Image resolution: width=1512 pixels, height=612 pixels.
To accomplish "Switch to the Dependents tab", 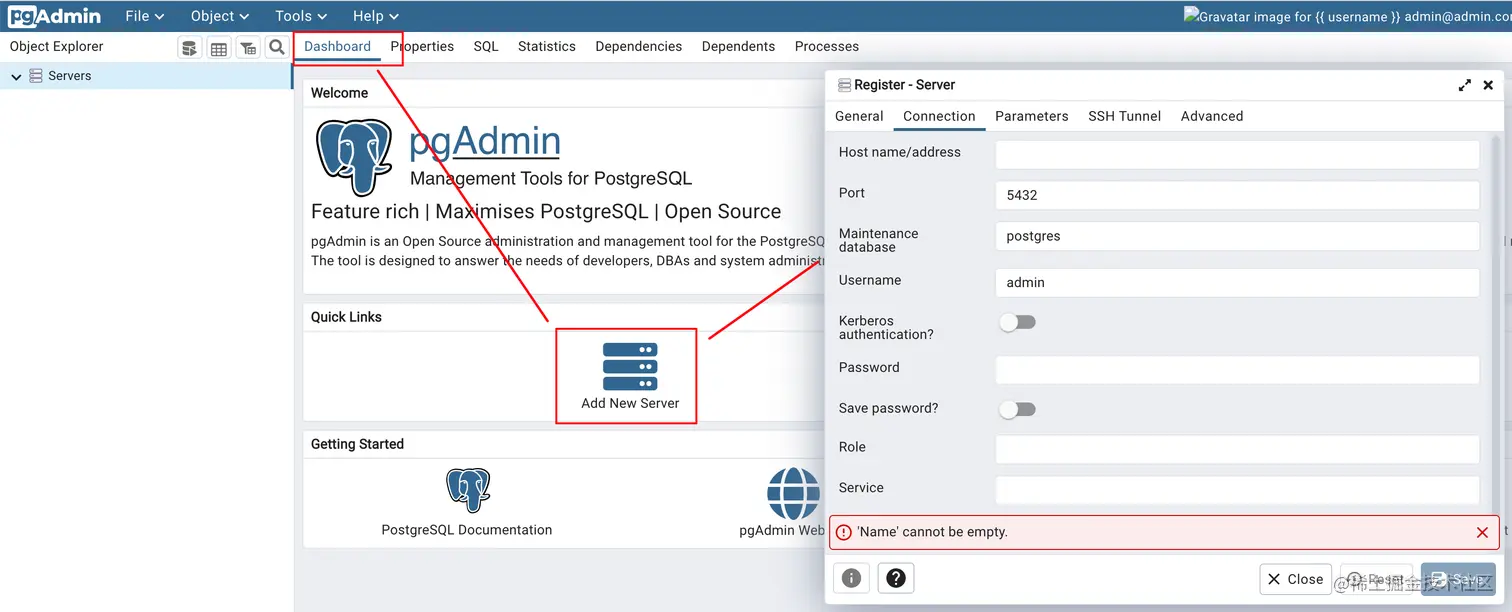I will click(x=738, y=46).
